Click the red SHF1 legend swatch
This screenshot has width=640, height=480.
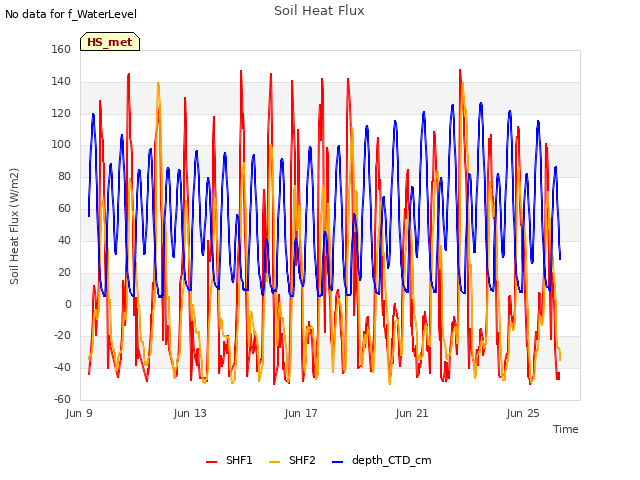coord(211,462)
